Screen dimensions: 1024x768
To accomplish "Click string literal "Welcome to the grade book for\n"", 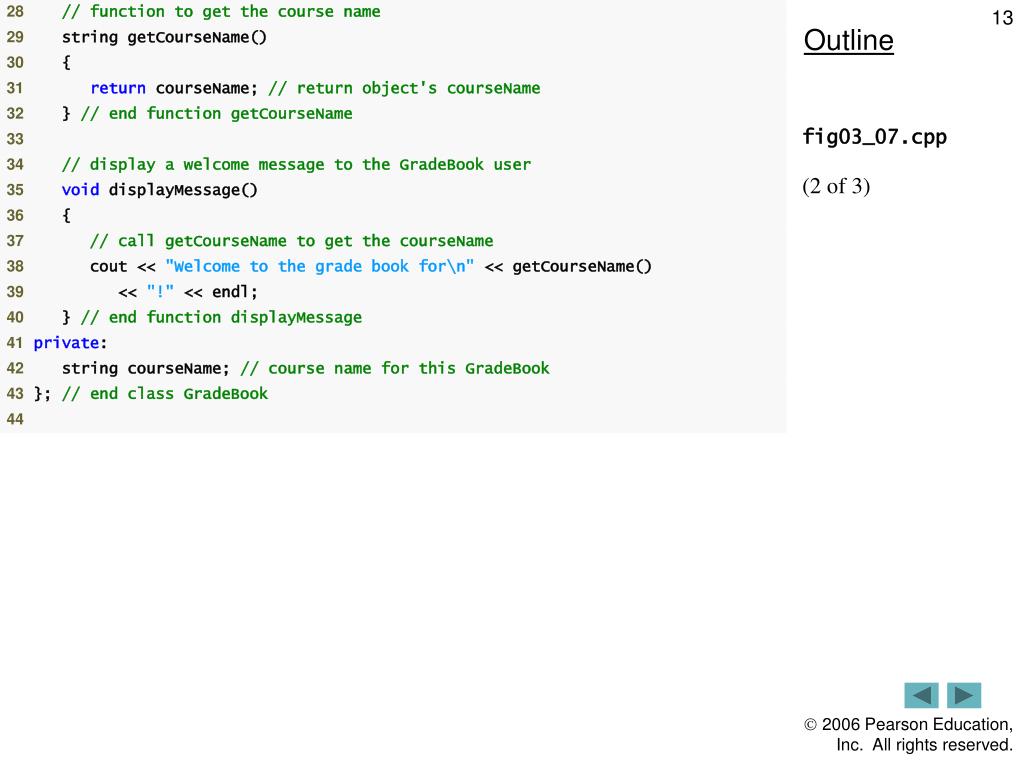I will pos(320,266).
